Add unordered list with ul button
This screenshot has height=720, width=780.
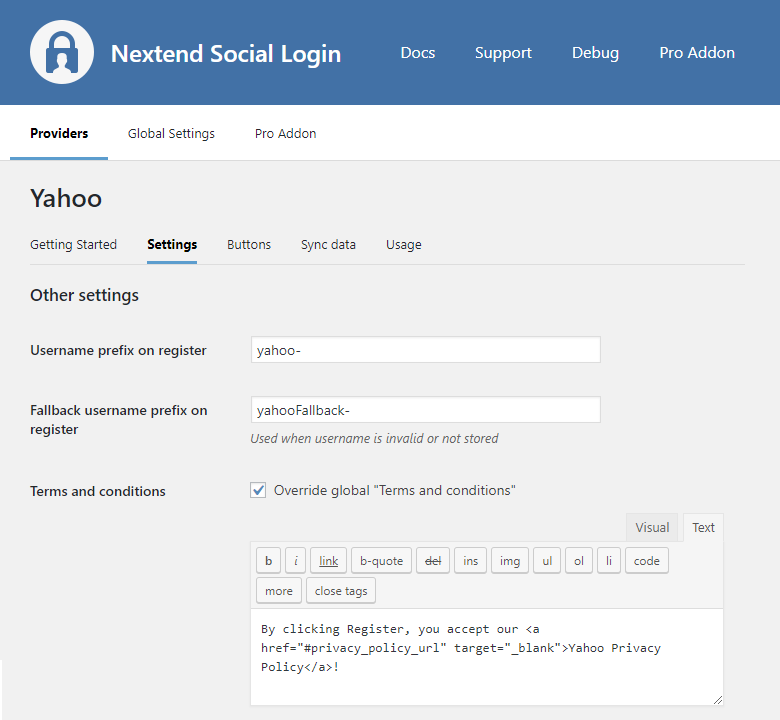[546, 561]
